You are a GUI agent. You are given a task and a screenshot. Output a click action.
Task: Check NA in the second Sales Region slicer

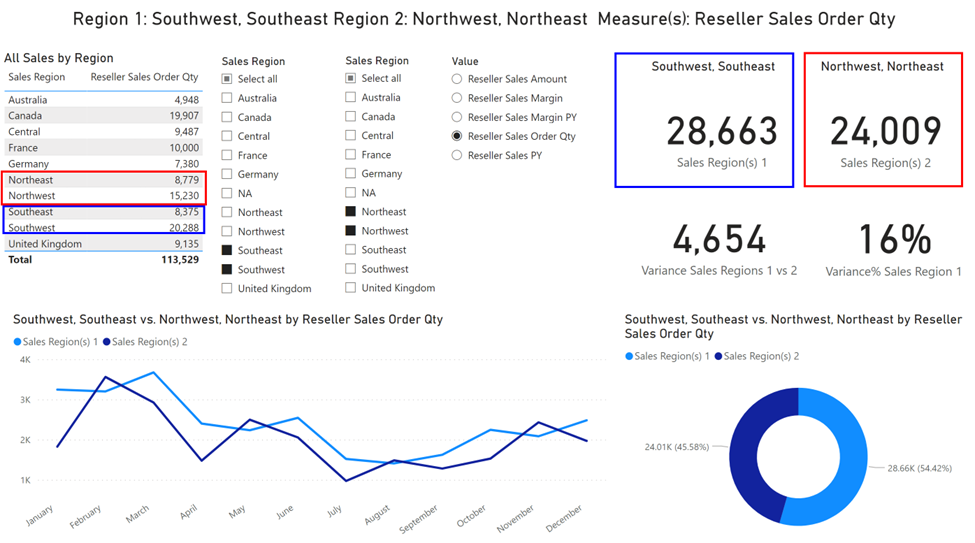pyautogui.click(x=351, y=193)
